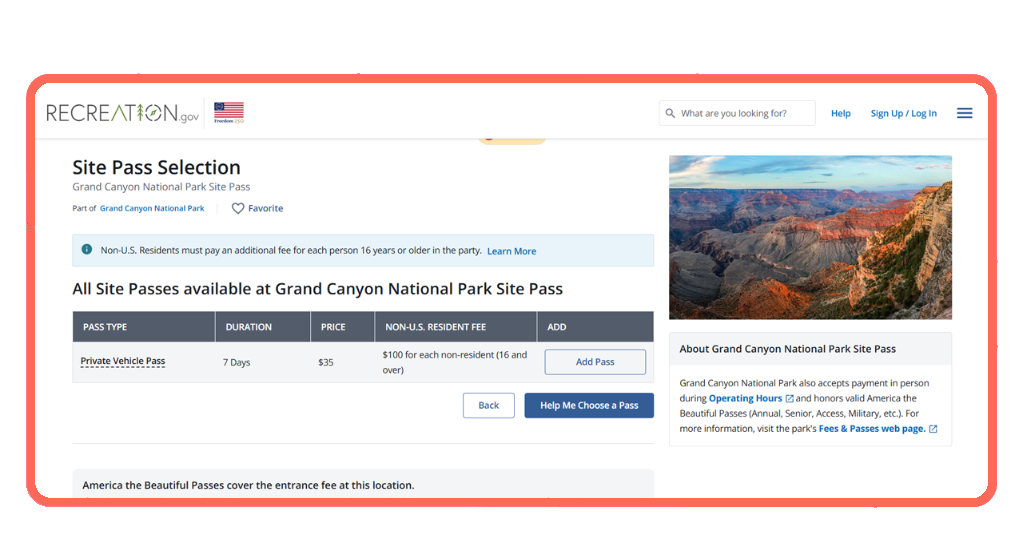
Task: Click the Favorite heart icon
Action: click(x=238, y=208)
